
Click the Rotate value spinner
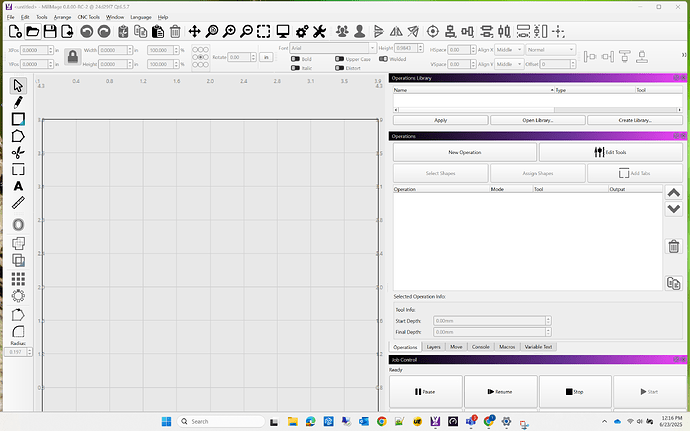tap(253, 57)
